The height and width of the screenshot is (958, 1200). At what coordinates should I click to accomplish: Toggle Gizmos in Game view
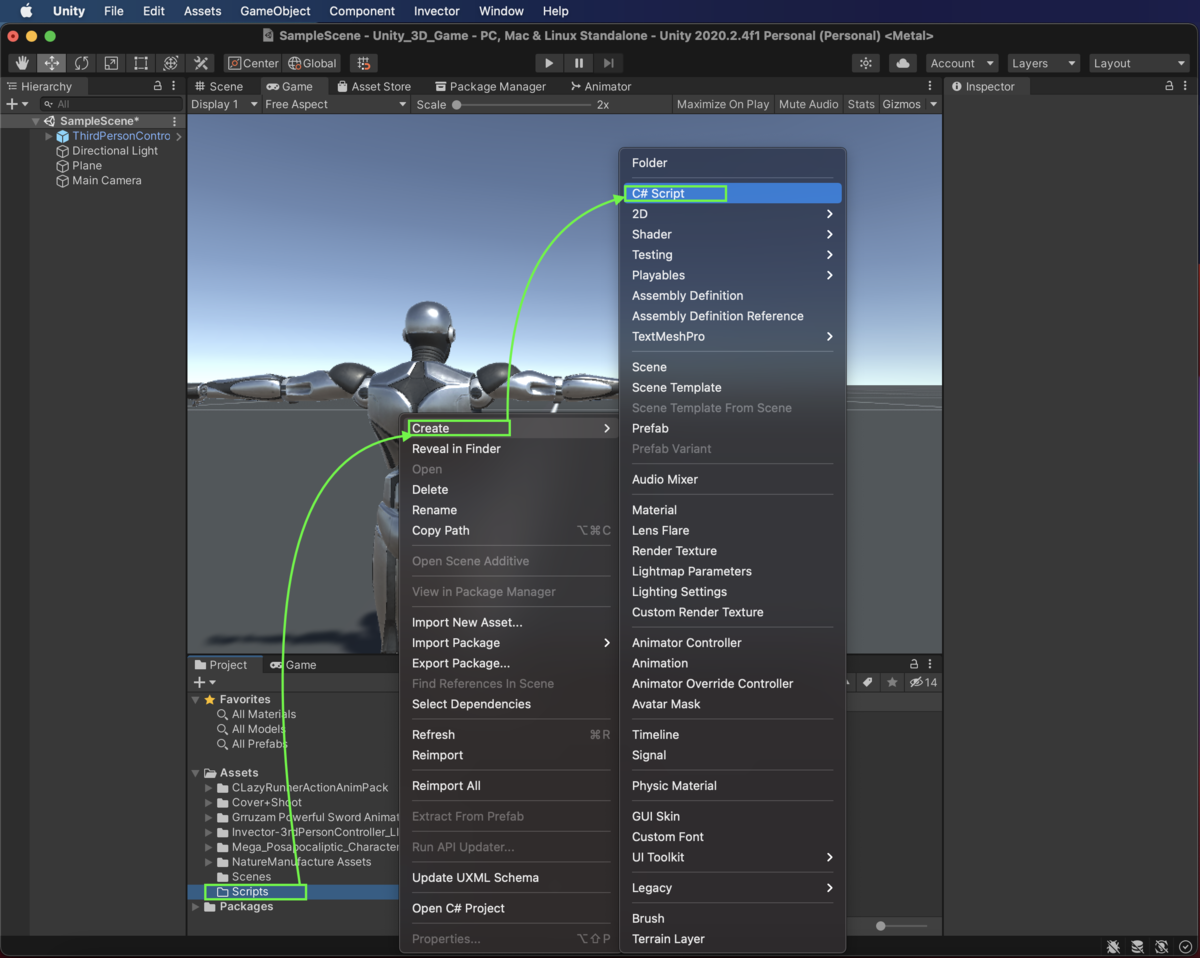point(901,104)
